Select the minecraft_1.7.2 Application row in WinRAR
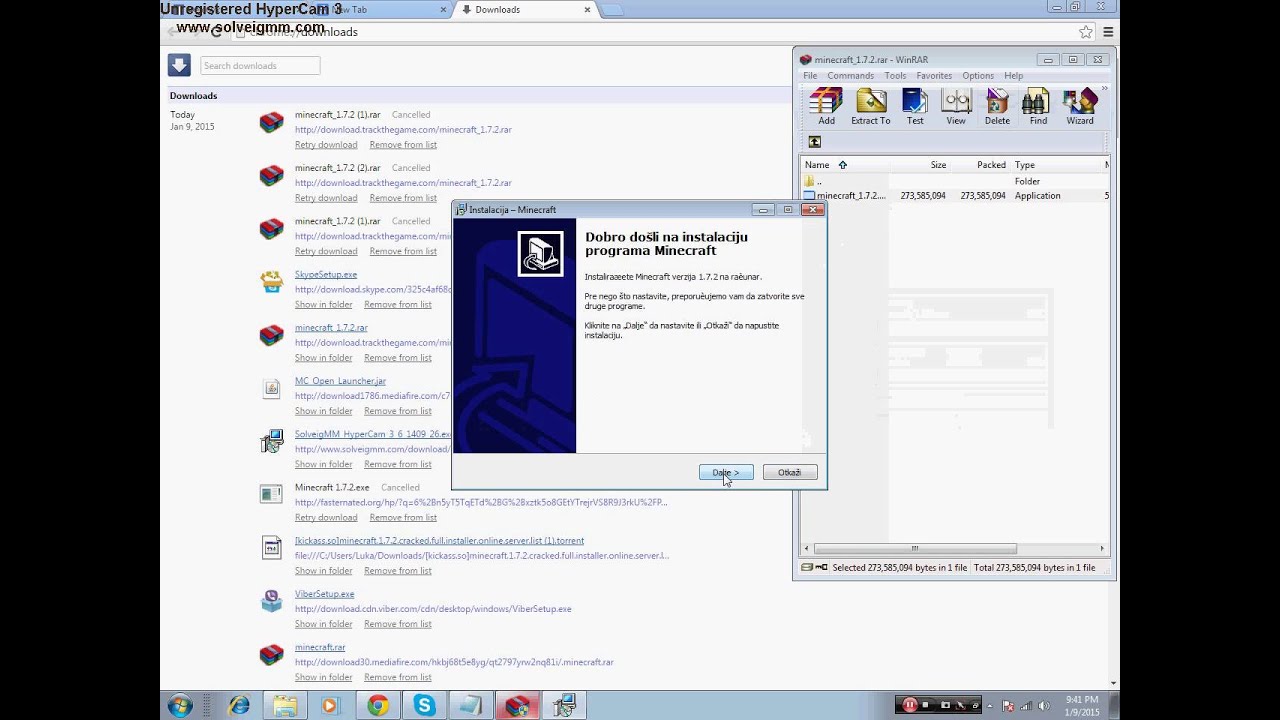The width and height of the screenshot is (1280, 720). click(x=955, y=196)
